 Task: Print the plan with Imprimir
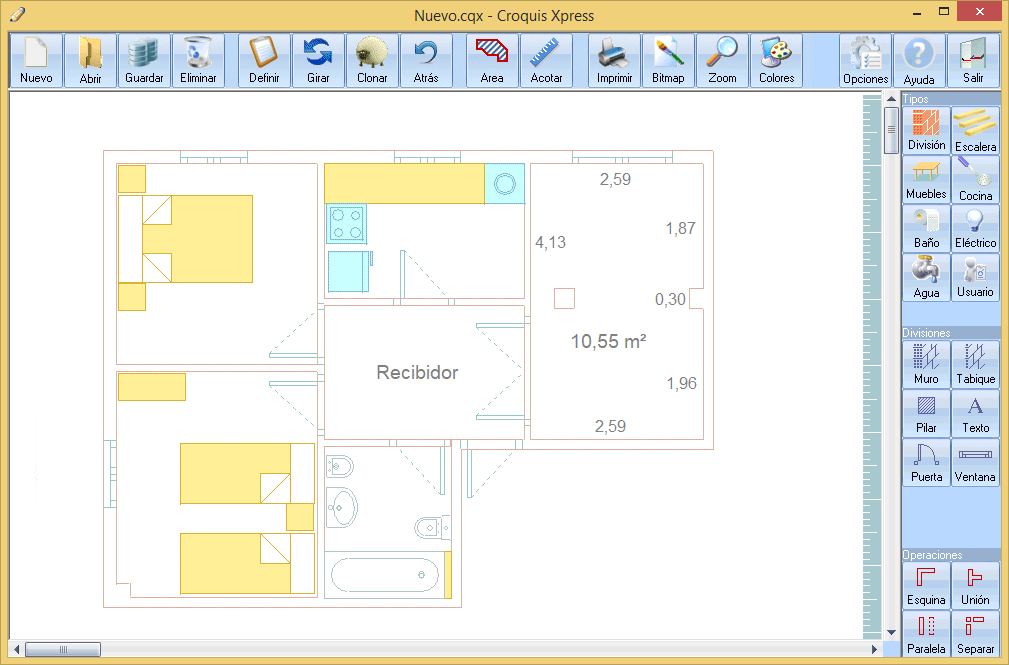point(614,60)
